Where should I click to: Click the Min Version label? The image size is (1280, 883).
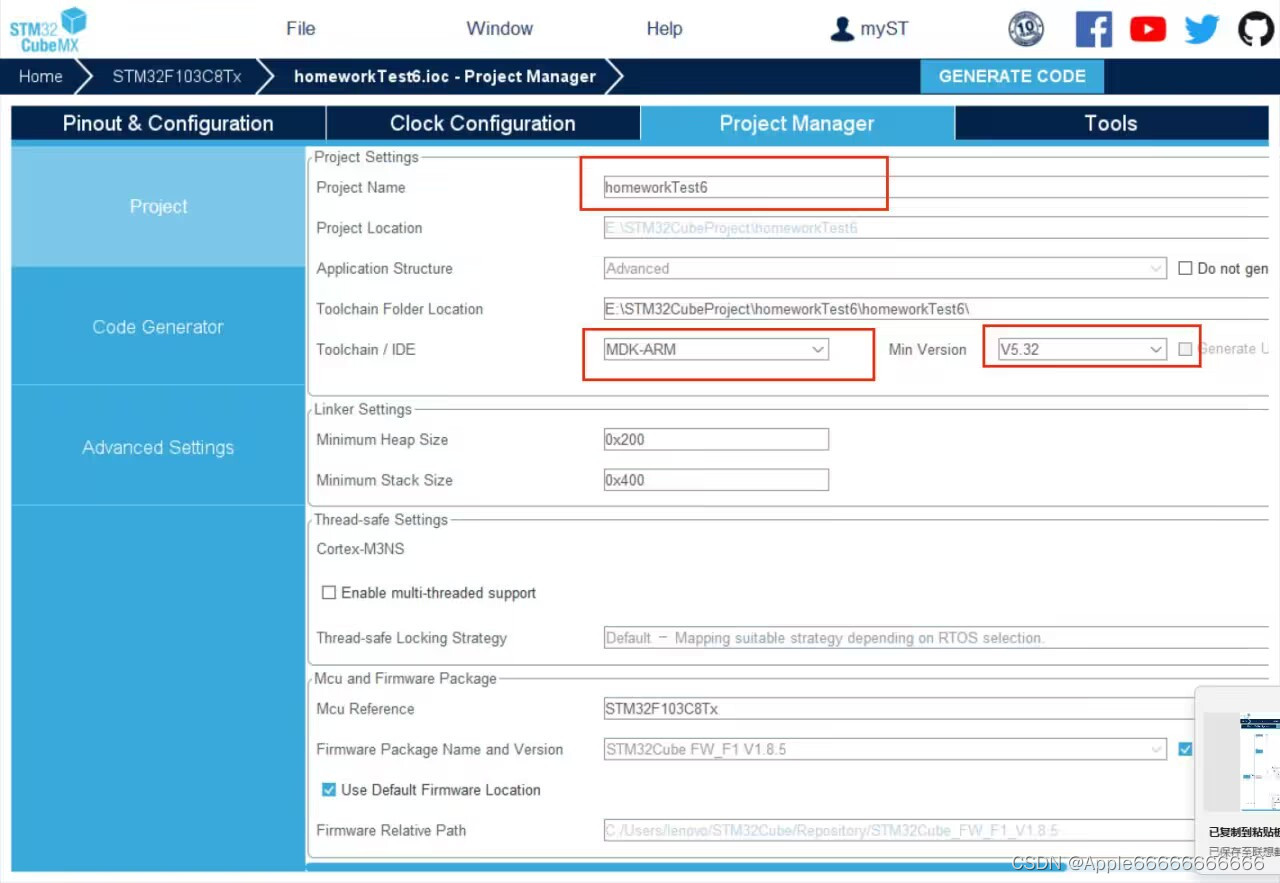tap(927, 349)
